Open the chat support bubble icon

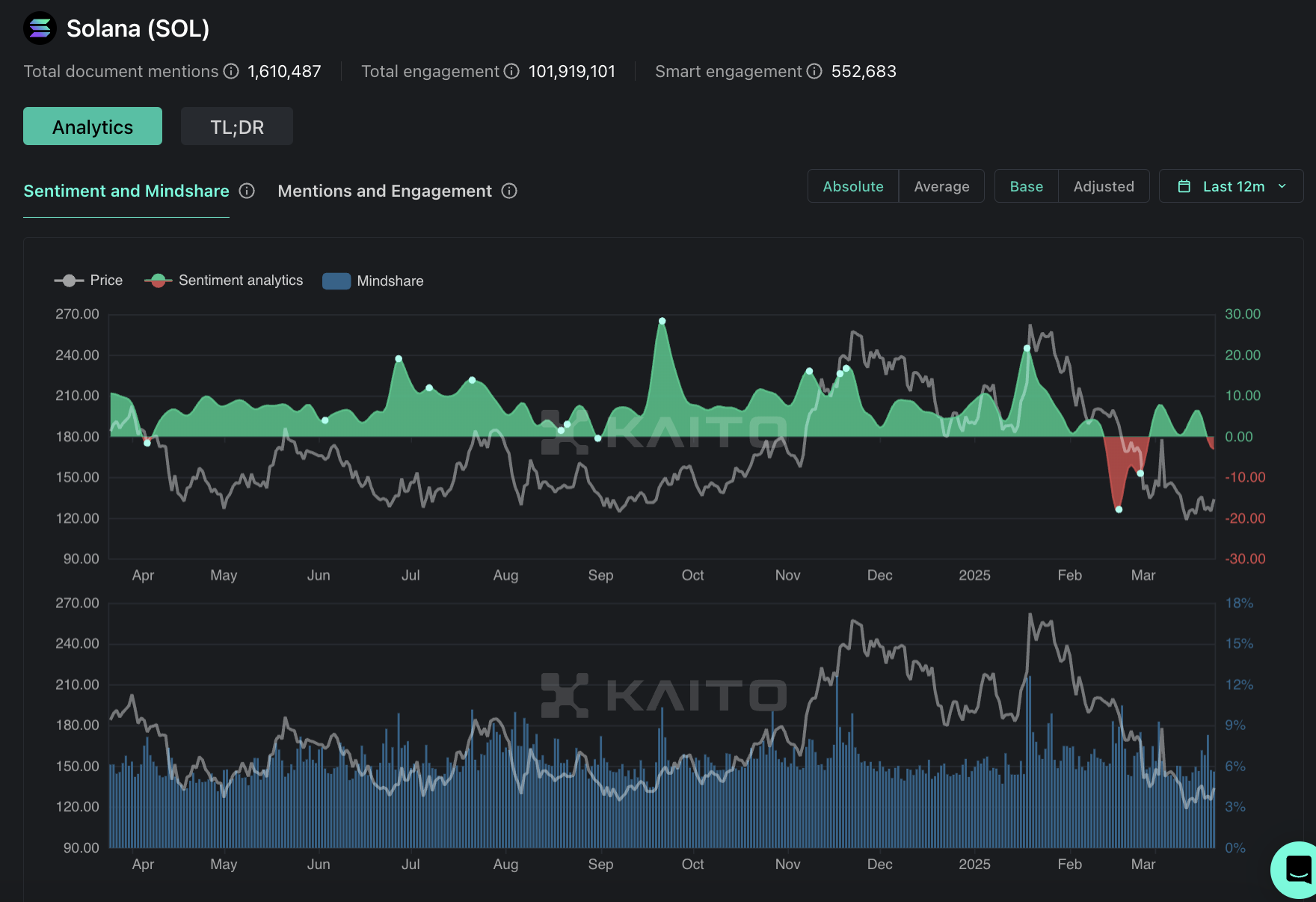[x=1298, y=869]
